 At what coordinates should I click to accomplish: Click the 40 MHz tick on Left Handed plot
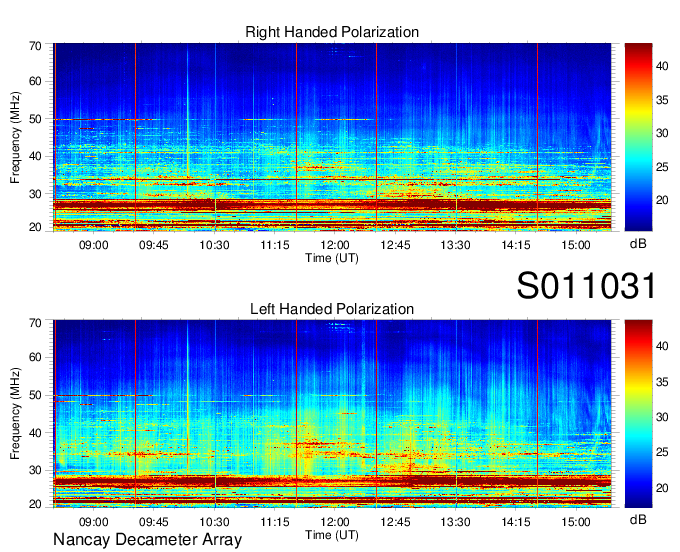[x=35, y=433]
